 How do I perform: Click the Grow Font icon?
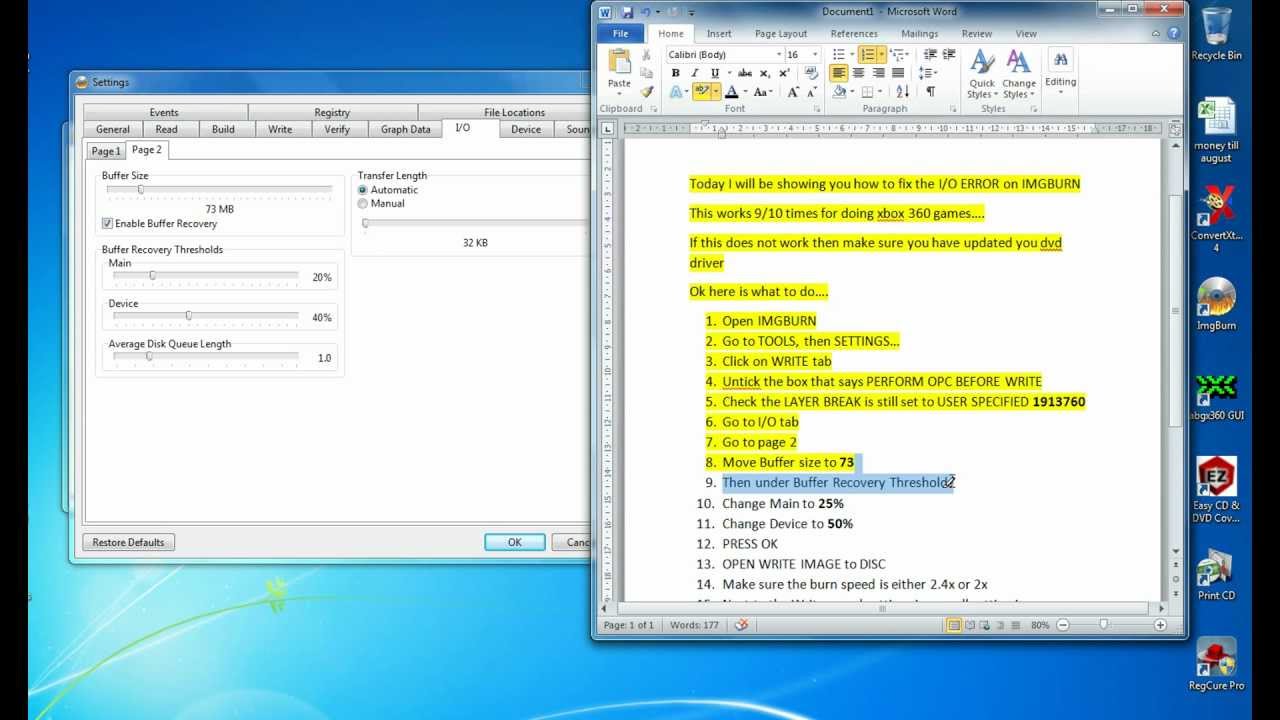point(793,91)
